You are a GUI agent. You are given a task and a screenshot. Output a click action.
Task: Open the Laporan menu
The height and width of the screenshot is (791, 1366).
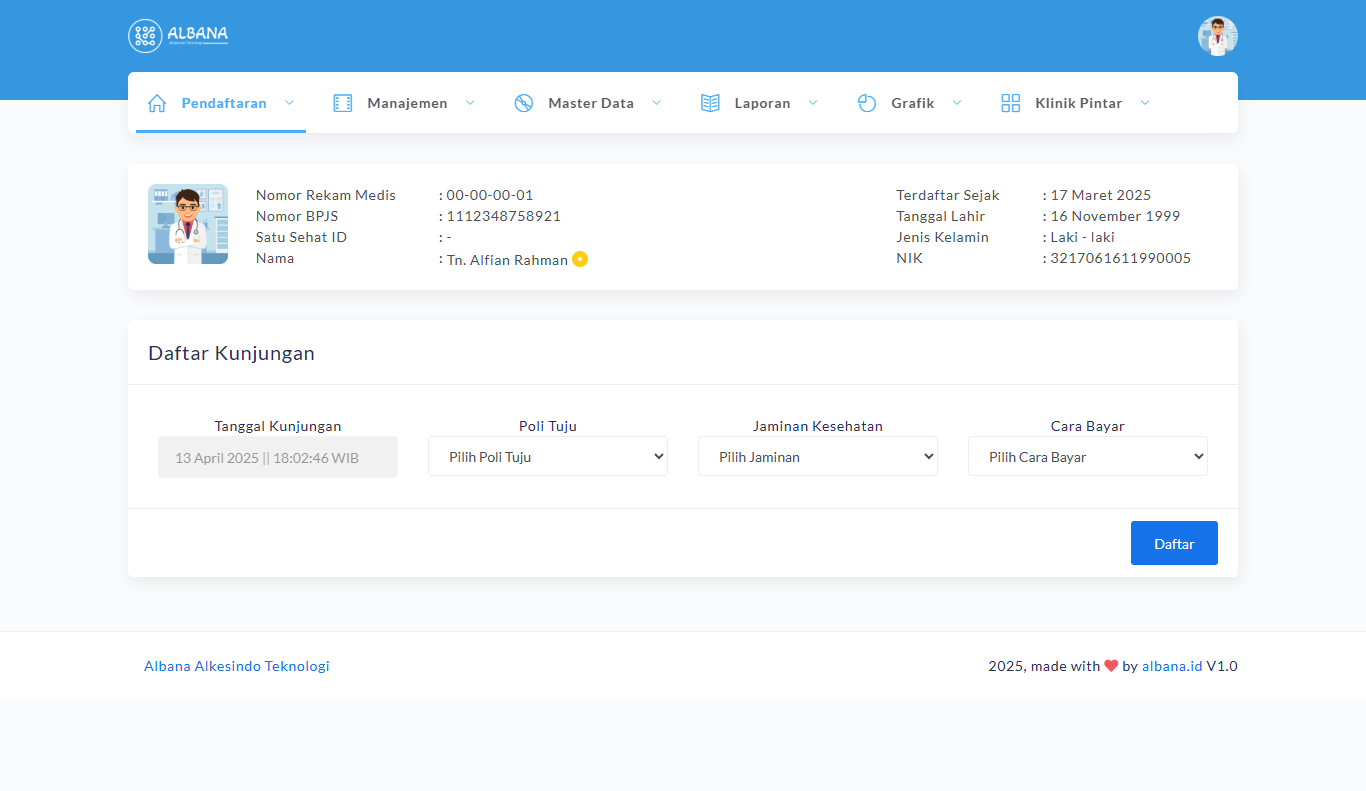click(x=762, y=103)
